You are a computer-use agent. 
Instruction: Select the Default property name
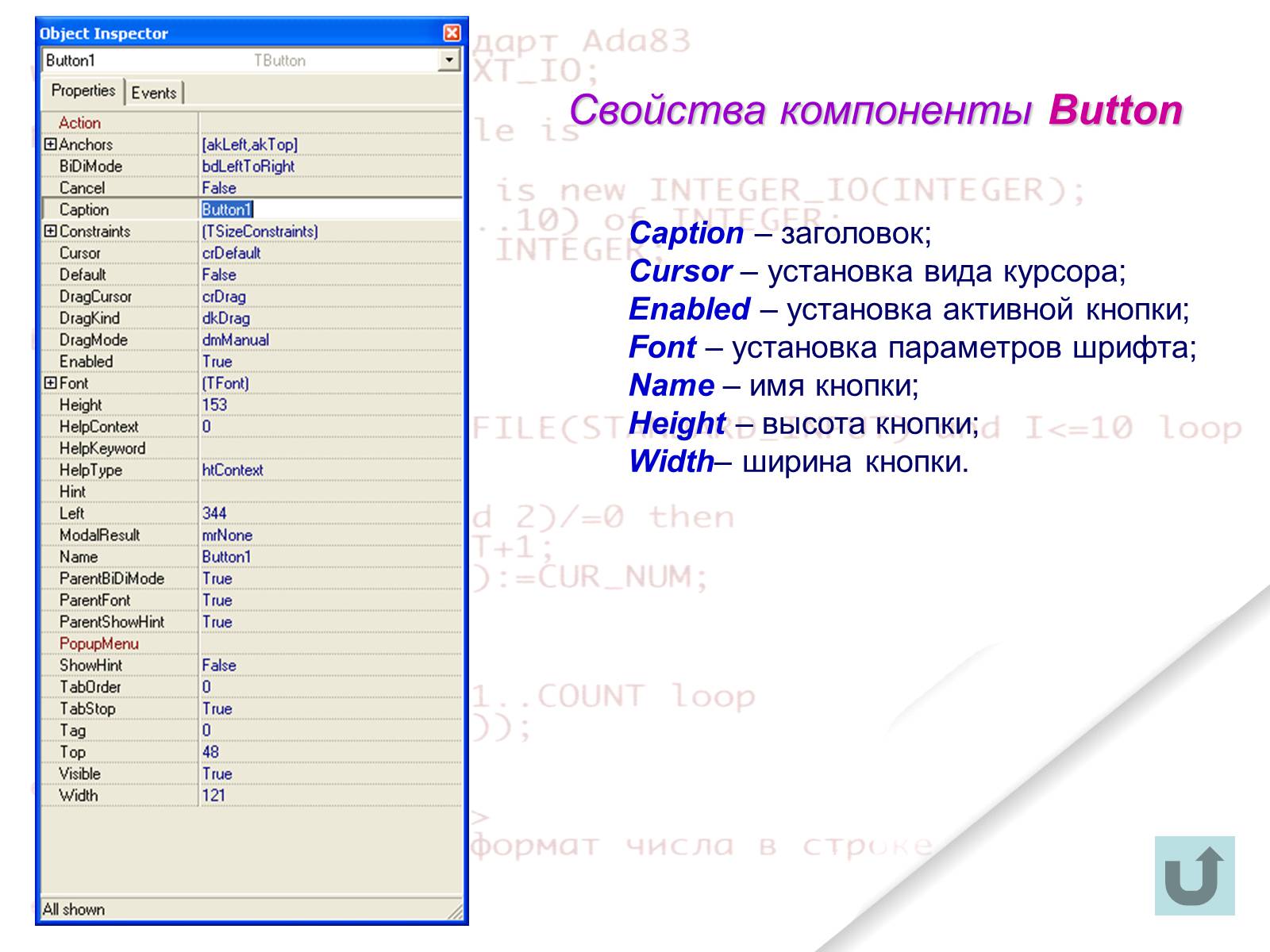click(83, 274)
